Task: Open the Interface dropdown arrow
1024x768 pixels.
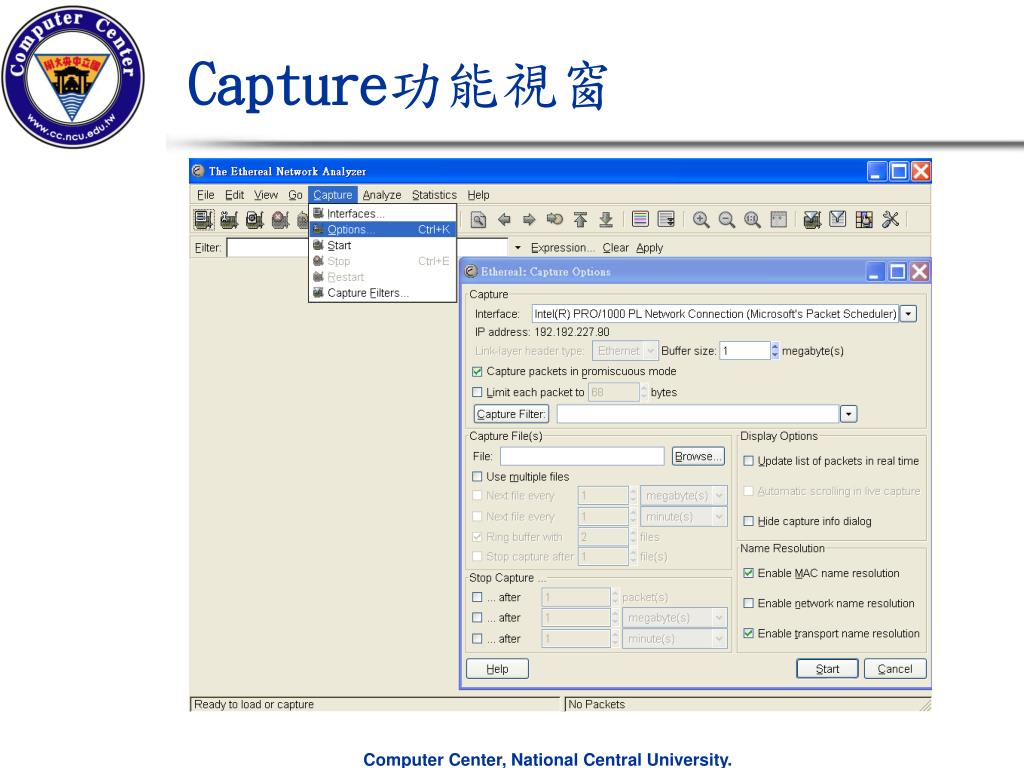Action: (x=908, y=314)
